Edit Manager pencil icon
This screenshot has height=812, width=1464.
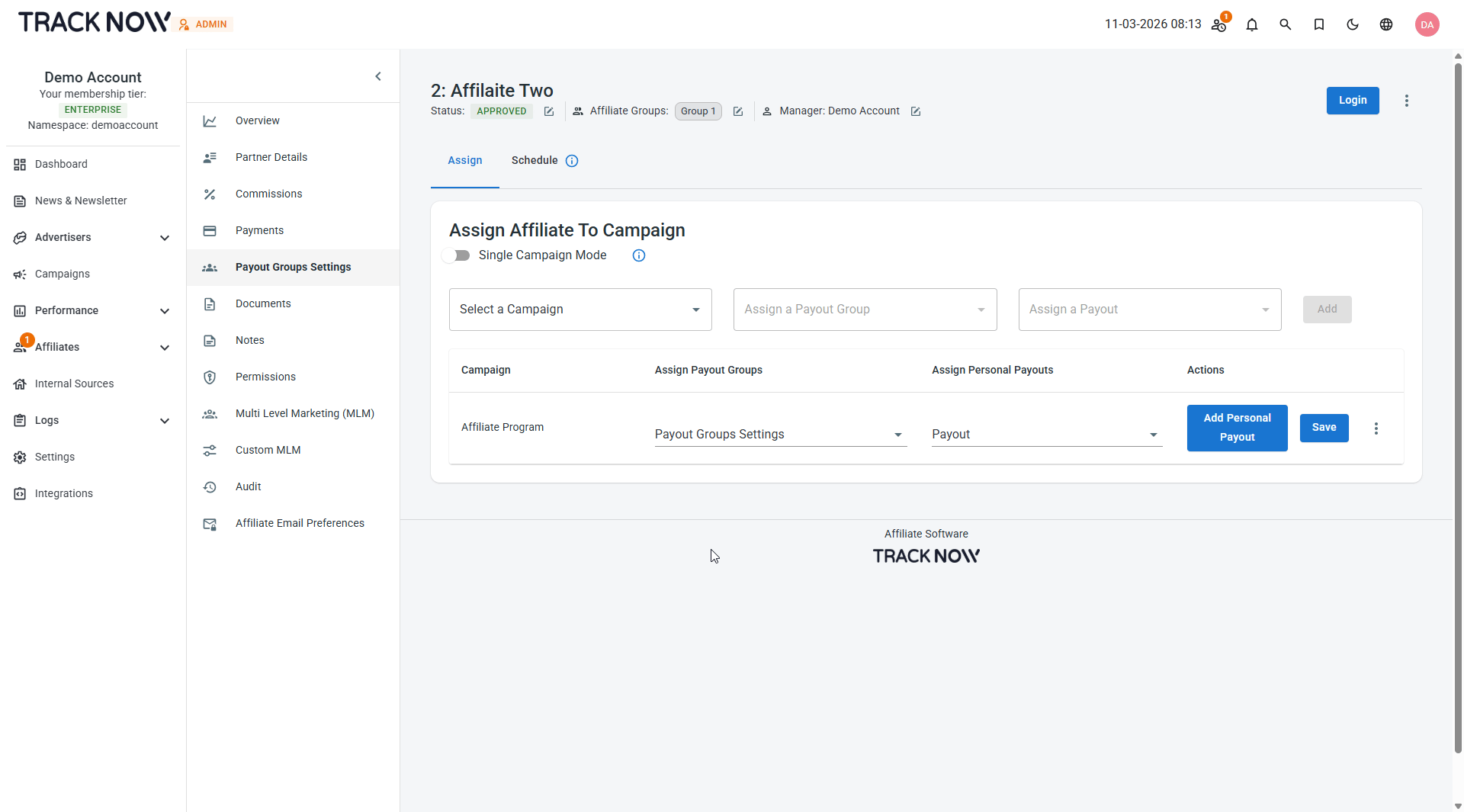pyautogui.click(x=915, y=111)
